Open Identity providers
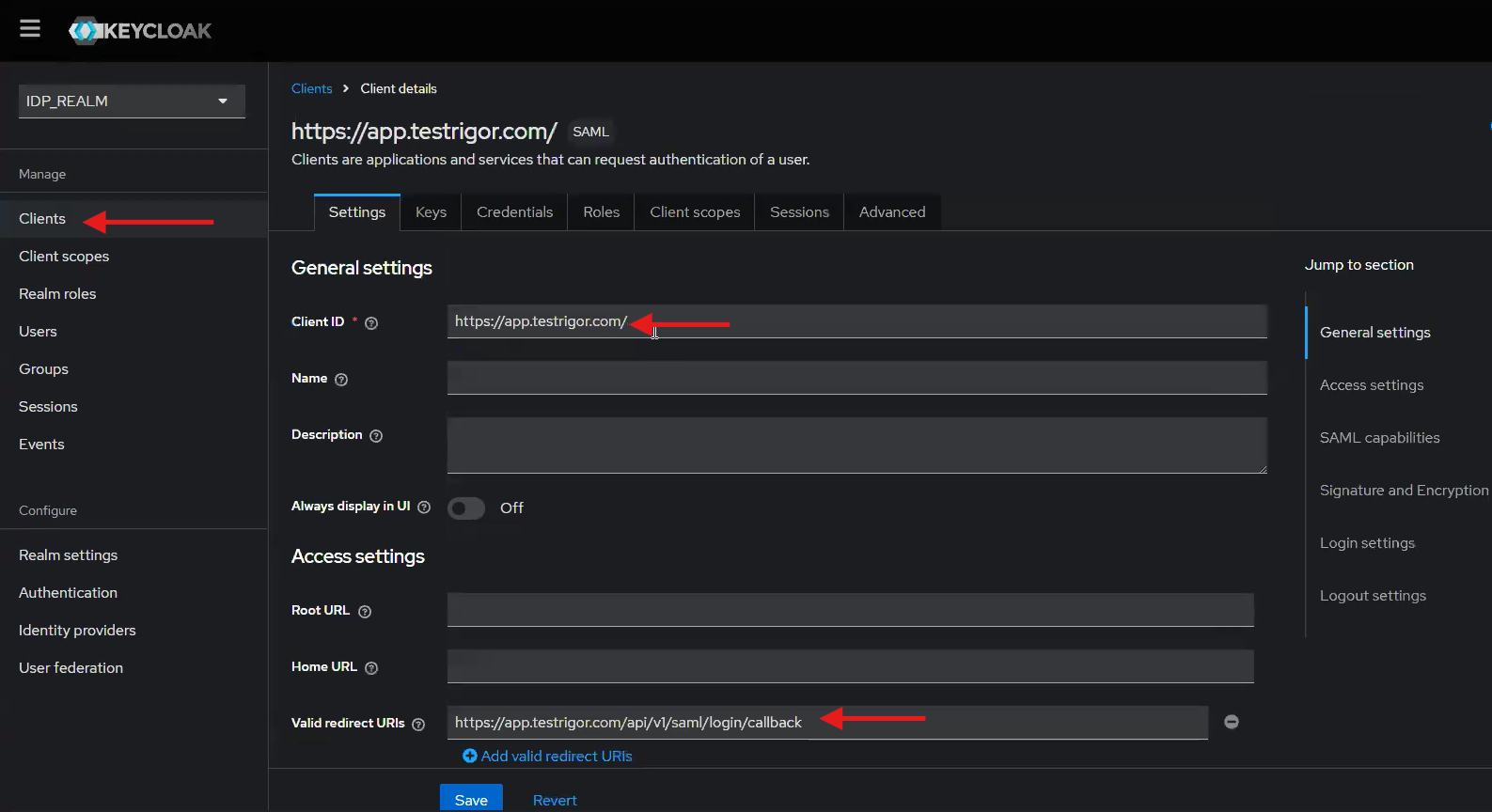The image size is (1492, 812). point(133,631)
